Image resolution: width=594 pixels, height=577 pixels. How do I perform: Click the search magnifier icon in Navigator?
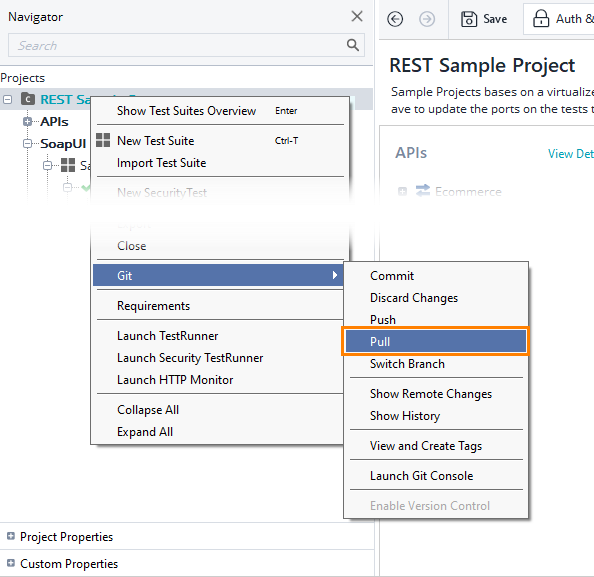(353, 45)
